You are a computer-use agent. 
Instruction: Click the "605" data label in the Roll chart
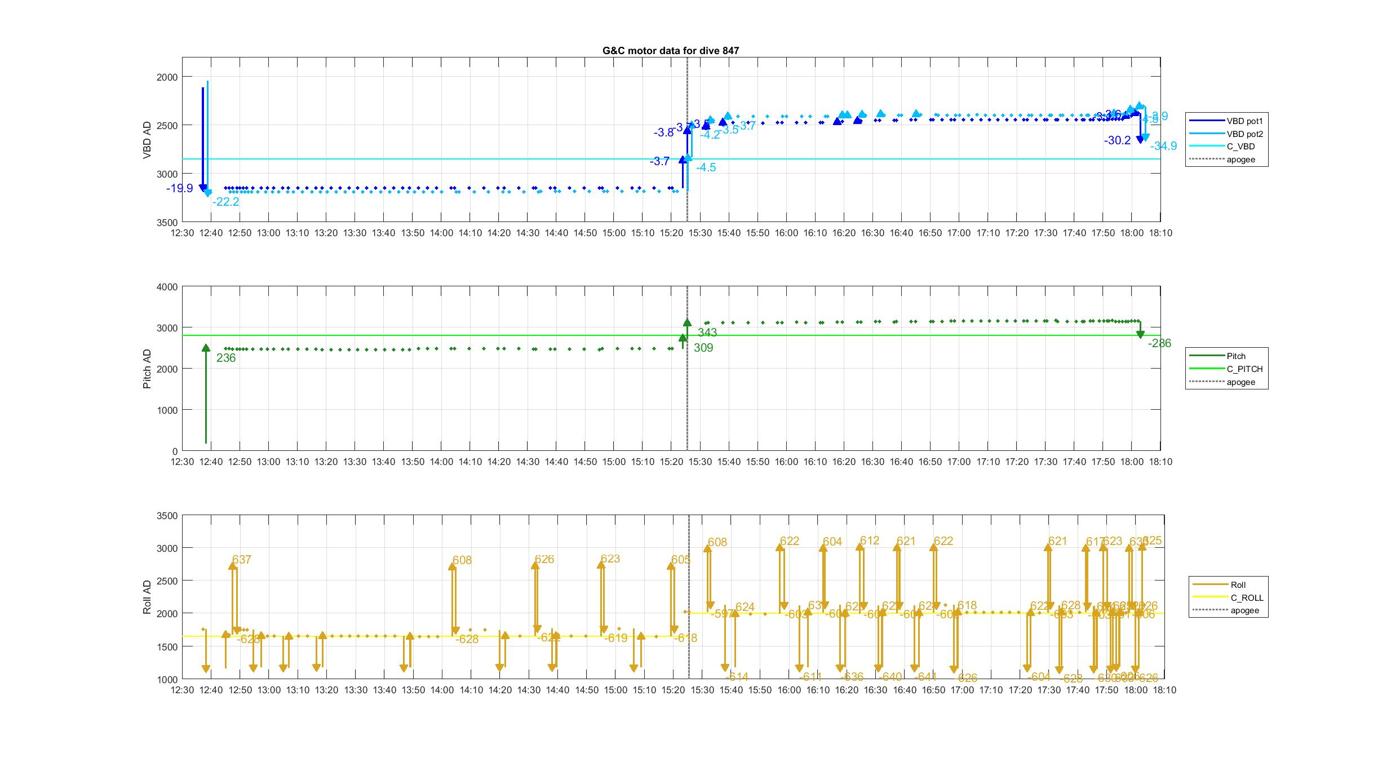tap(681, 560)
